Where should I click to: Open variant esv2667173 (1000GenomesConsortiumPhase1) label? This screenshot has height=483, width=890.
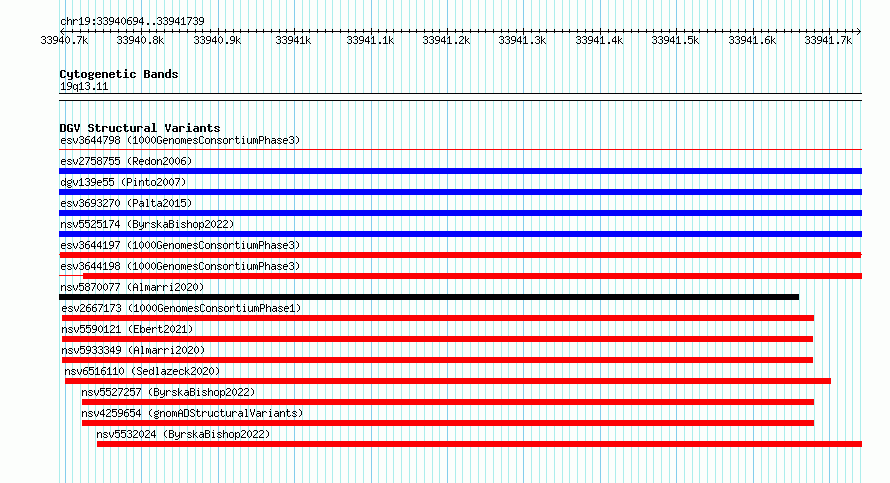181,308
